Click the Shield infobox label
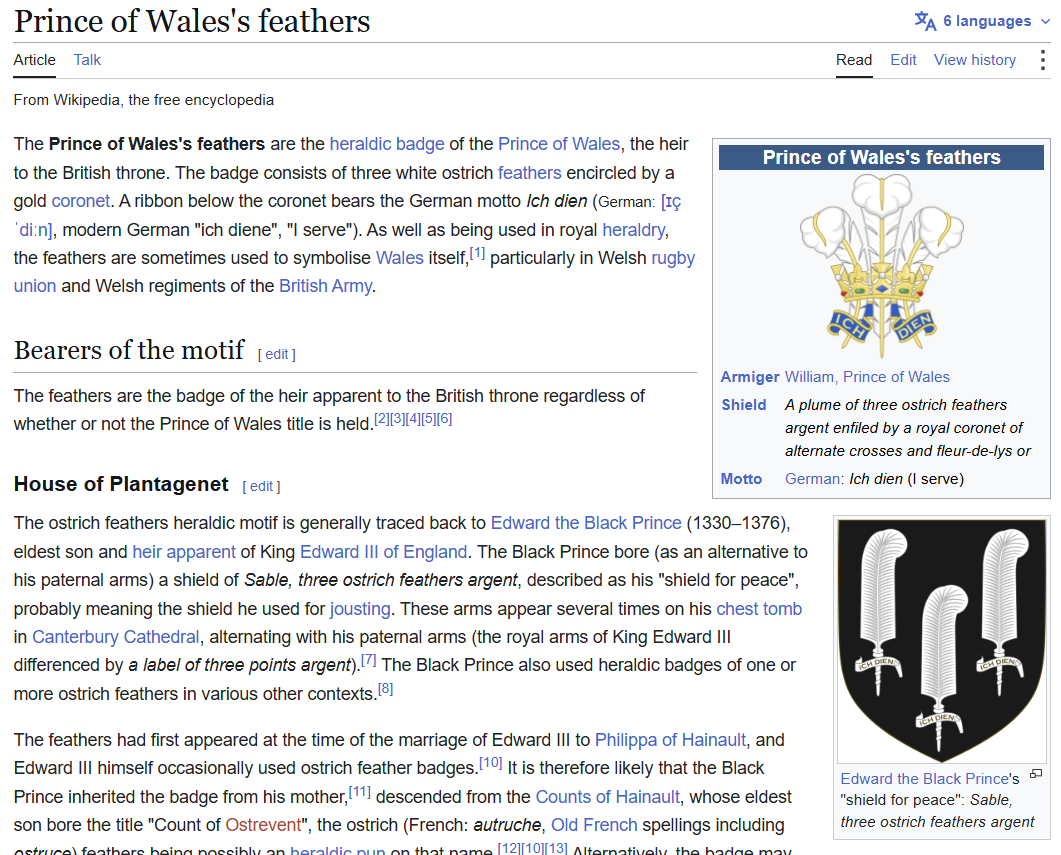The image size is (1061, 855). pos(744,405)
